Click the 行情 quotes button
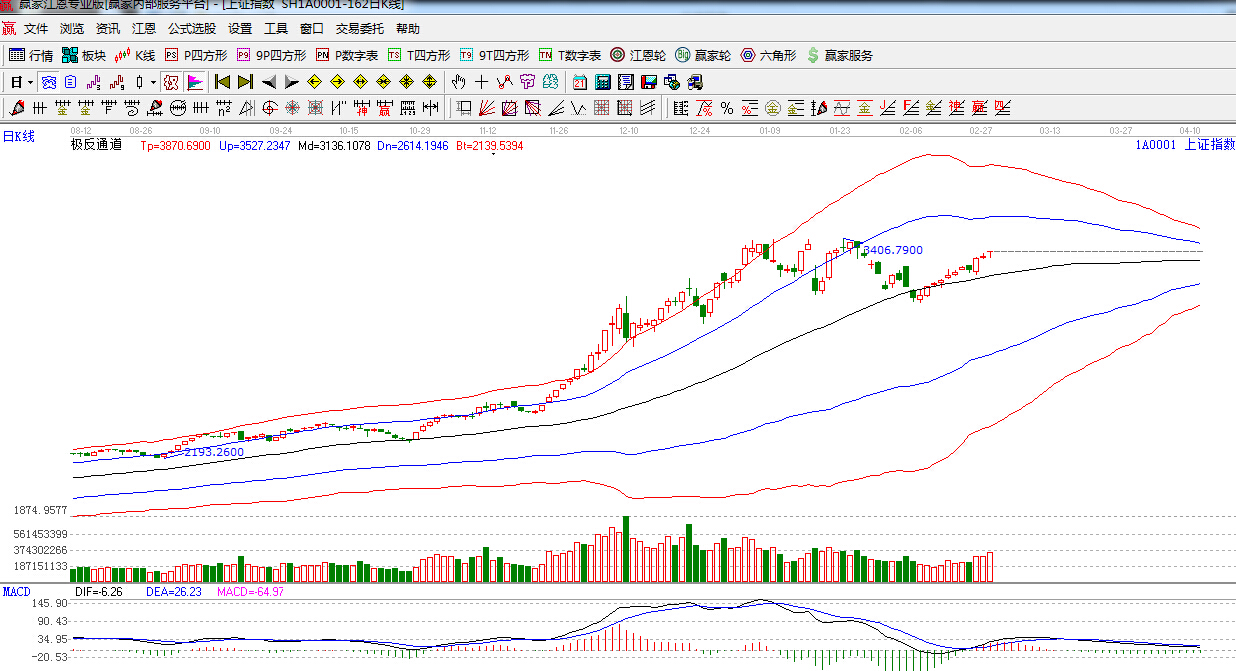This screenshot has height=671, width=1236. point(31,55)
